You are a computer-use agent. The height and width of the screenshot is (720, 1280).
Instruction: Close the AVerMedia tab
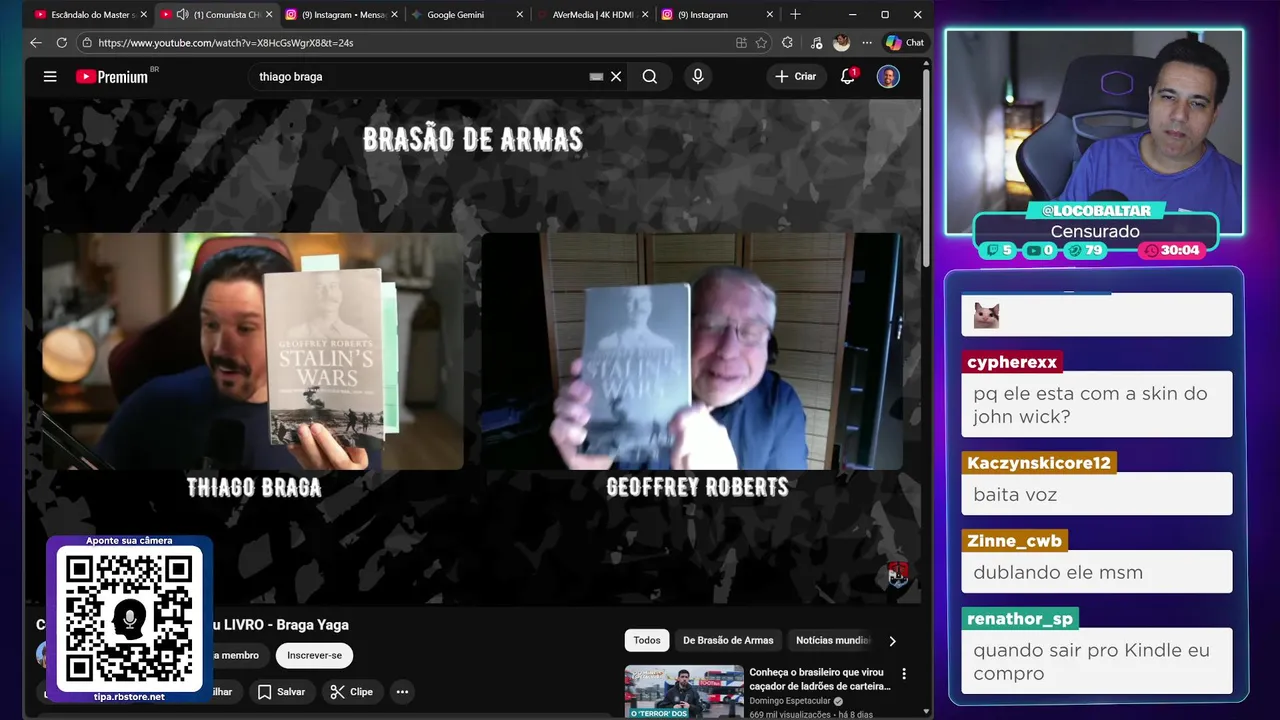point(645,15)
